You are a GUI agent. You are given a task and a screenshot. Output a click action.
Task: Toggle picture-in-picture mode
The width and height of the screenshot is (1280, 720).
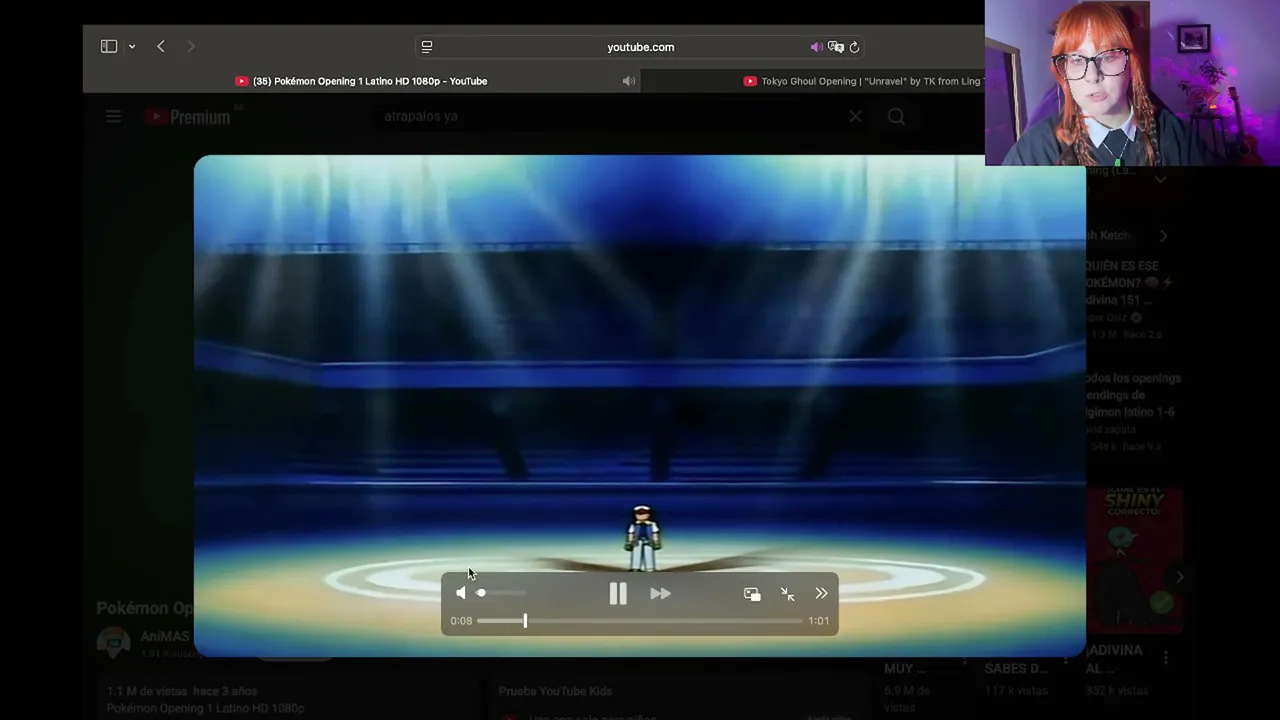pos(752,594)
